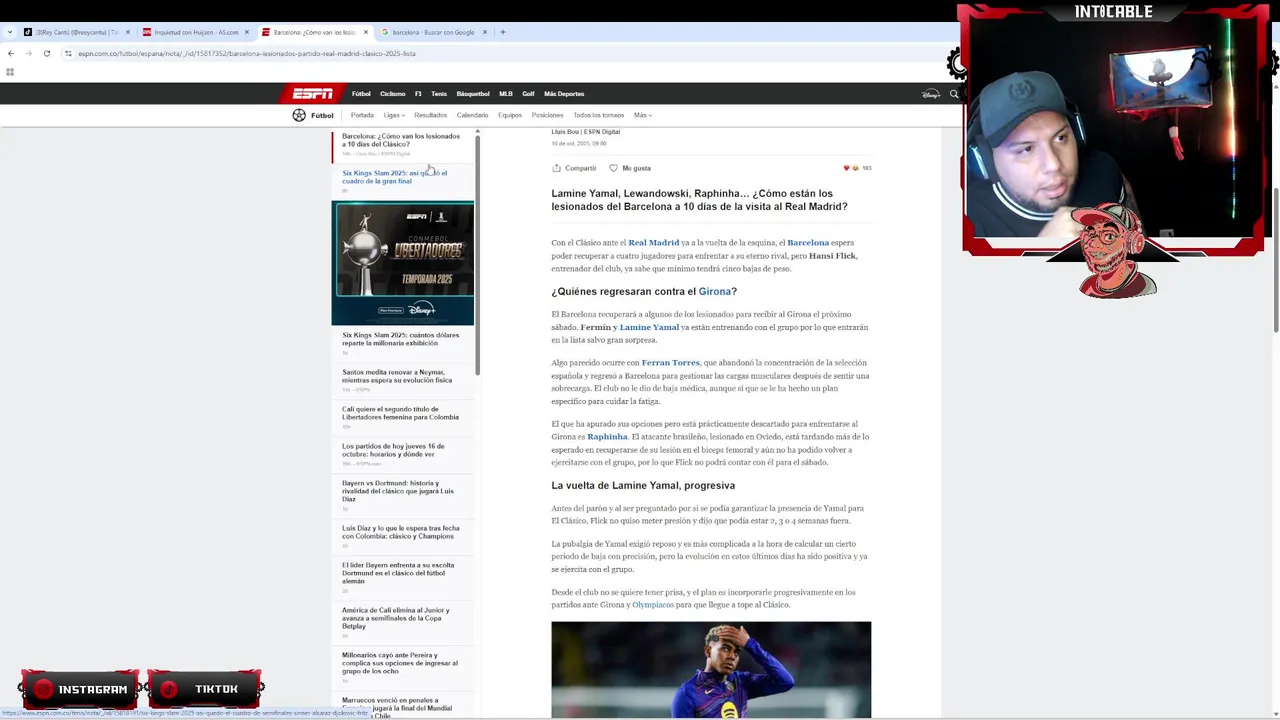Click the soccer ball Fútbol icon
Viewport: 1280px width, 720px height.
point(299,115)
